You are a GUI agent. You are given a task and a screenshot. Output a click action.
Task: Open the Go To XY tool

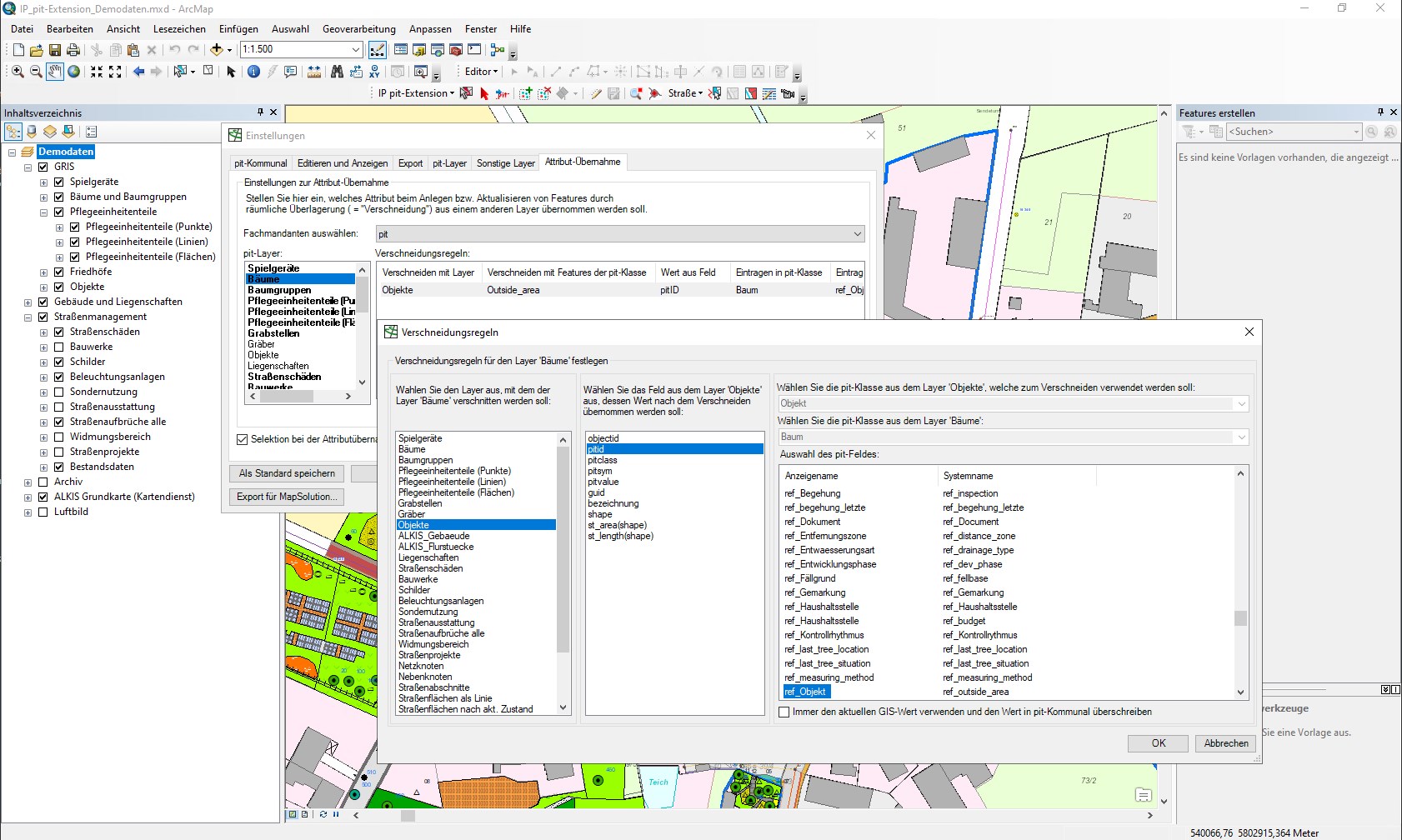tap(375, 72)
